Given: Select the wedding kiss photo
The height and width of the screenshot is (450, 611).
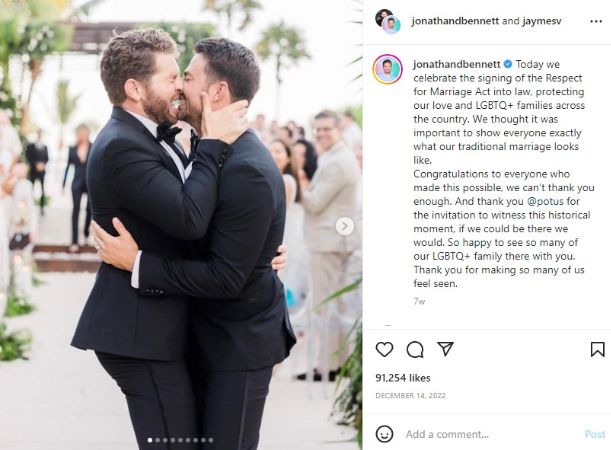Looking at the screenshot, I should click(x=181, y=225).
